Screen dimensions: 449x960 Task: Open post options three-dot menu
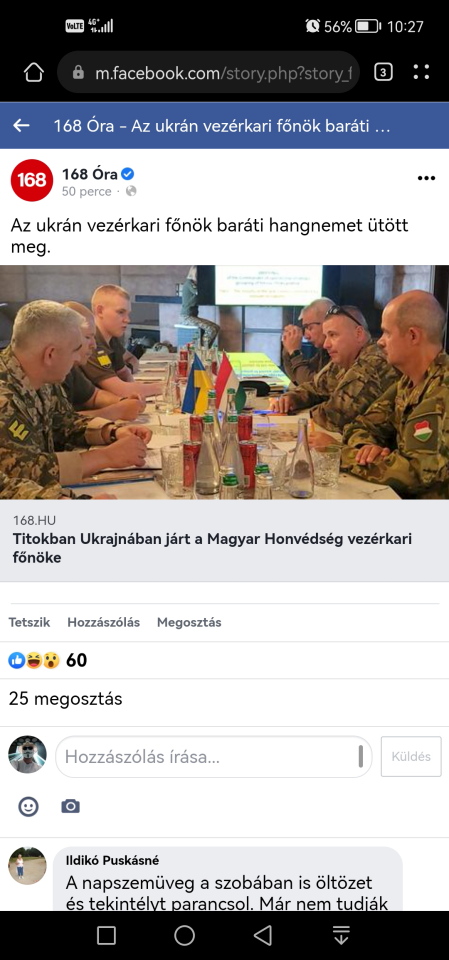(x=426, y=178)
